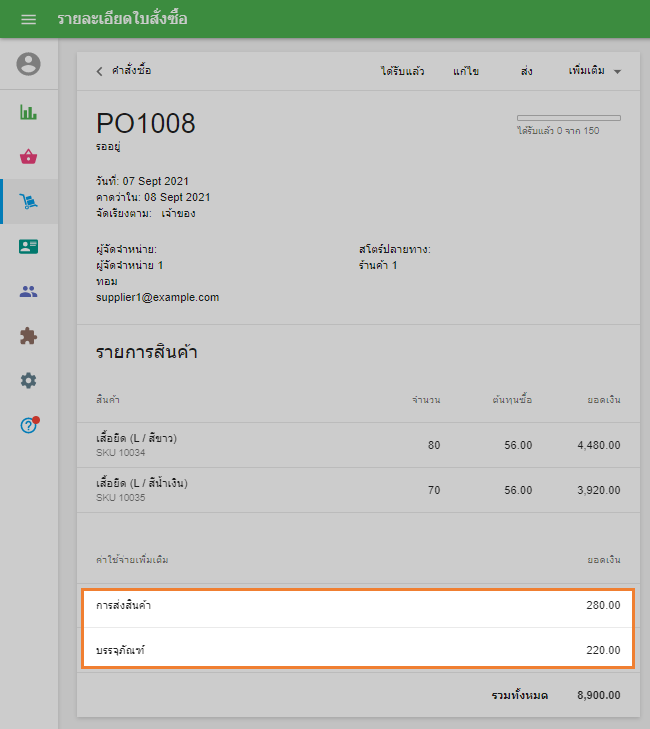Open the user account profile icon
Screen dimensions: 650x729
[x=29, y=64]
